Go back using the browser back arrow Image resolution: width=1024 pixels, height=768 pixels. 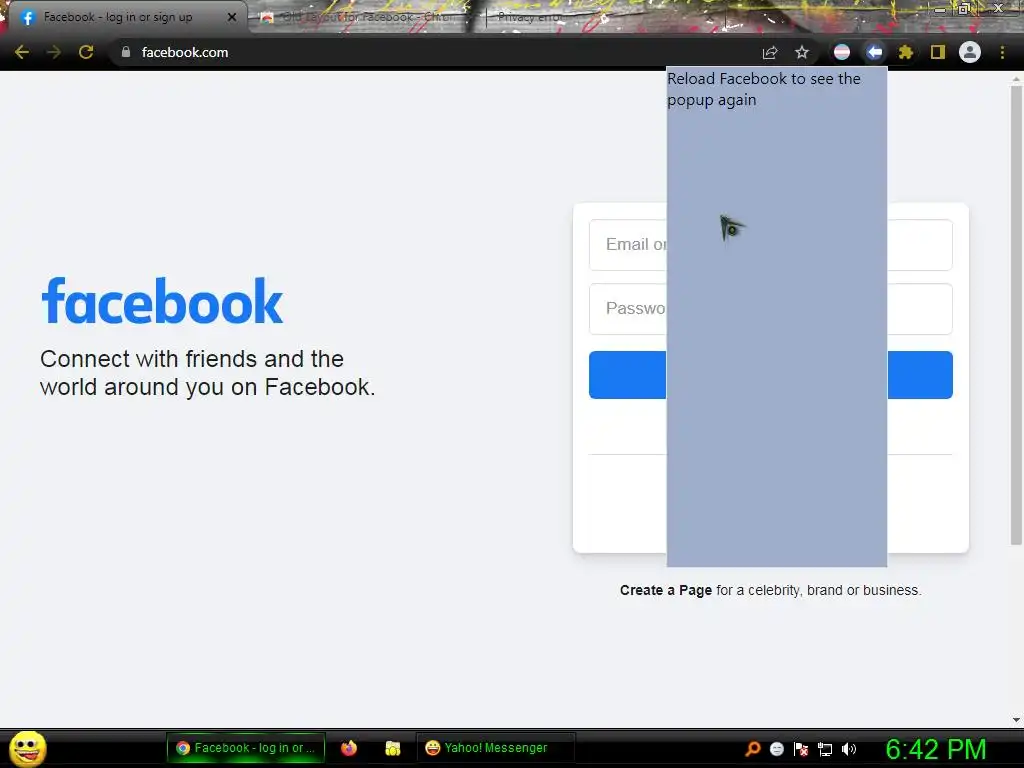pyautogui.click(x=22, y=52)
